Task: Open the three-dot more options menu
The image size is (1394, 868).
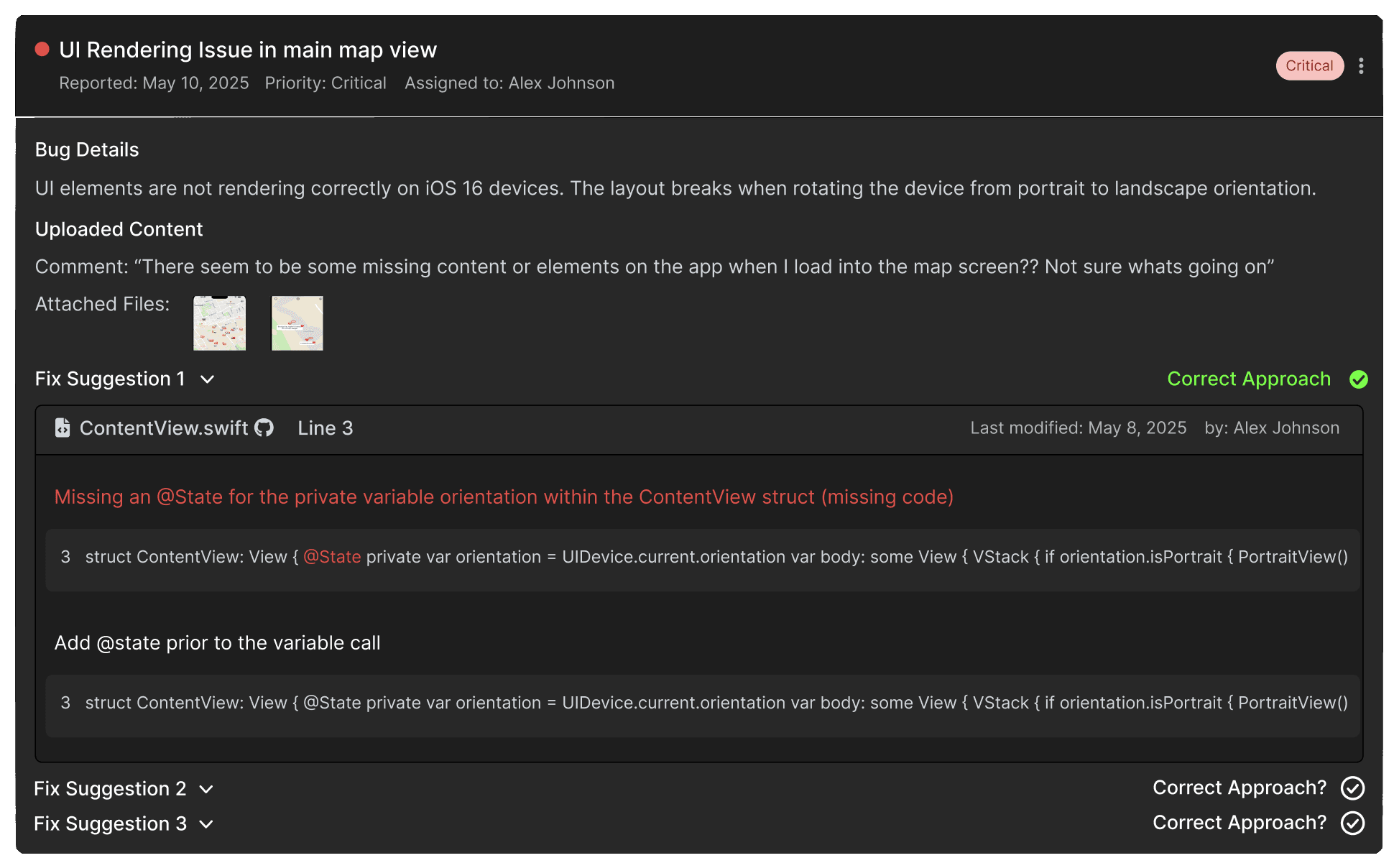Action: (1361, 66)
